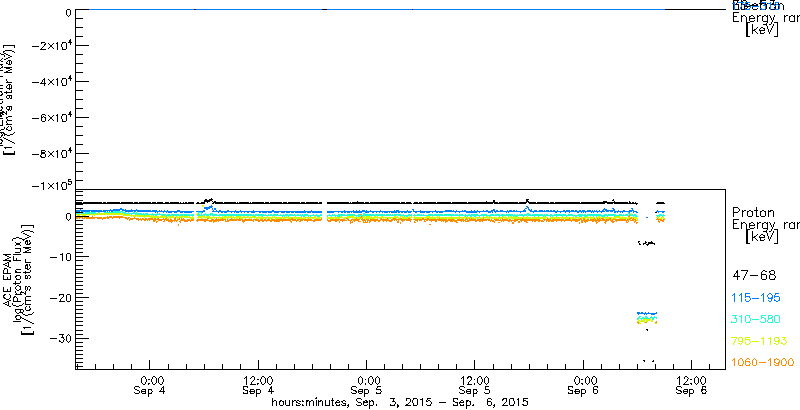The image size is (800, 410).
Task: Click the hours:minutes date range axis title
Action: point(399,402)
